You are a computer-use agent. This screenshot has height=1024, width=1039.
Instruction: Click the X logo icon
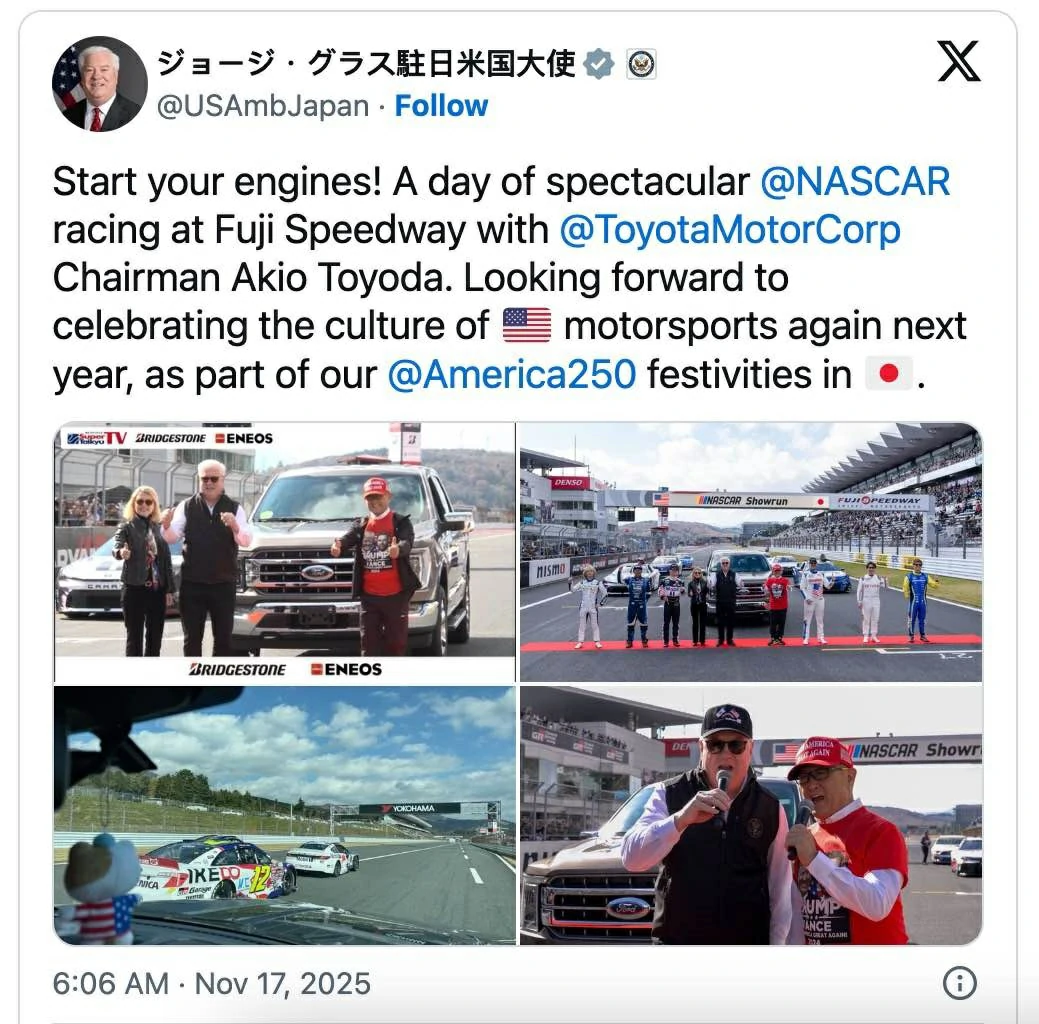[x=959, y=63]
